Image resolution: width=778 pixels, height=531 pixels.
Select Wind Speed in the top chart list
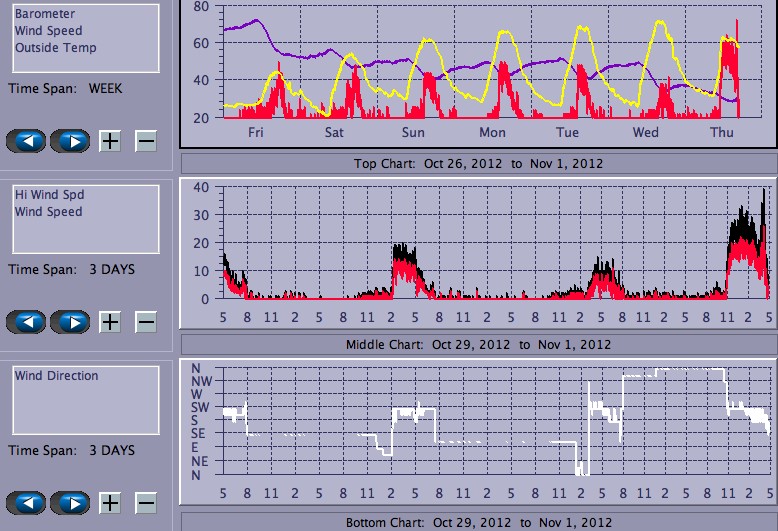point(48,31)
